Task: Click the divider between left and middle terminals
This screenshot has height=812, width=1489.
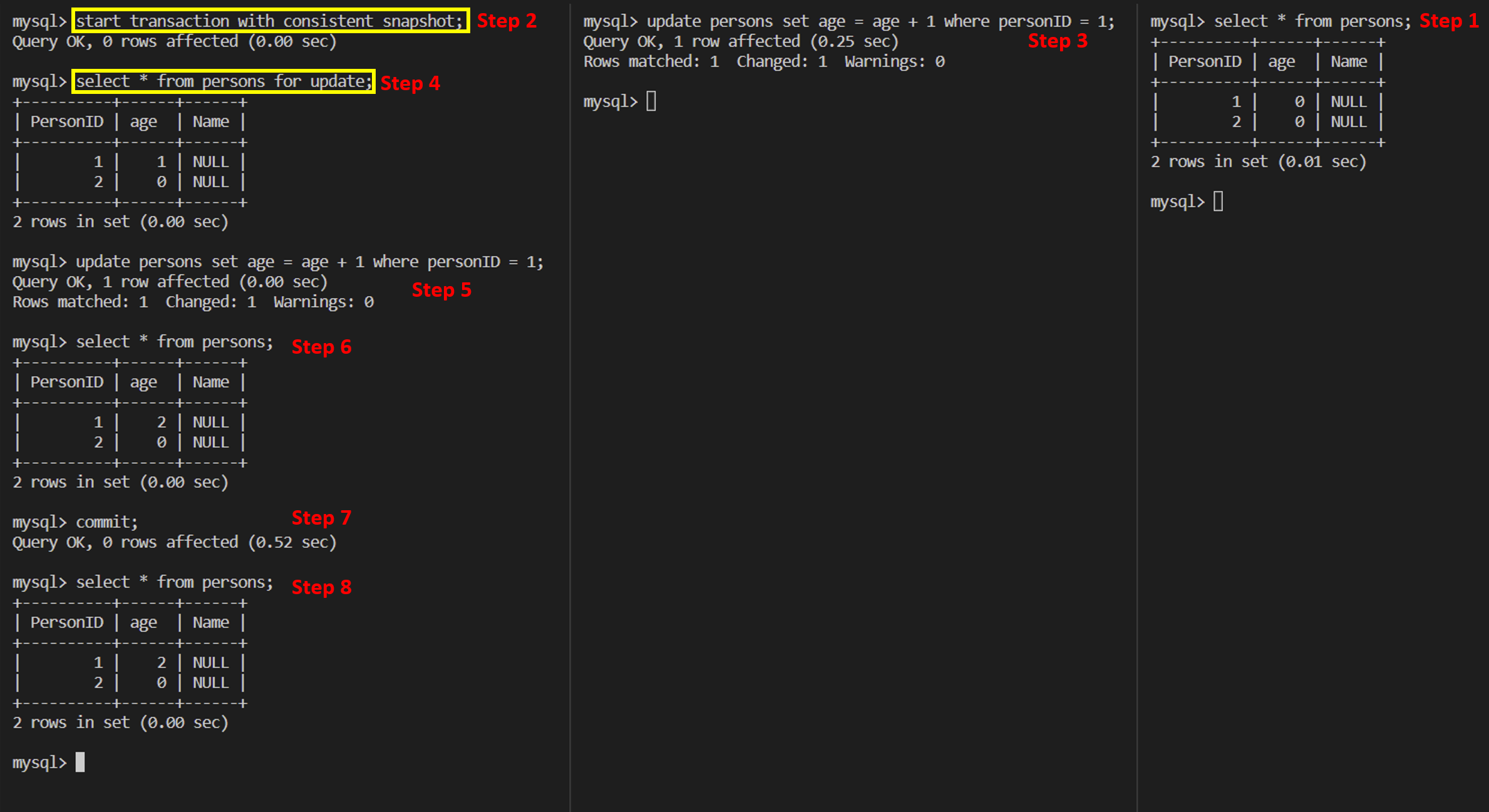Action: [570, 406]
